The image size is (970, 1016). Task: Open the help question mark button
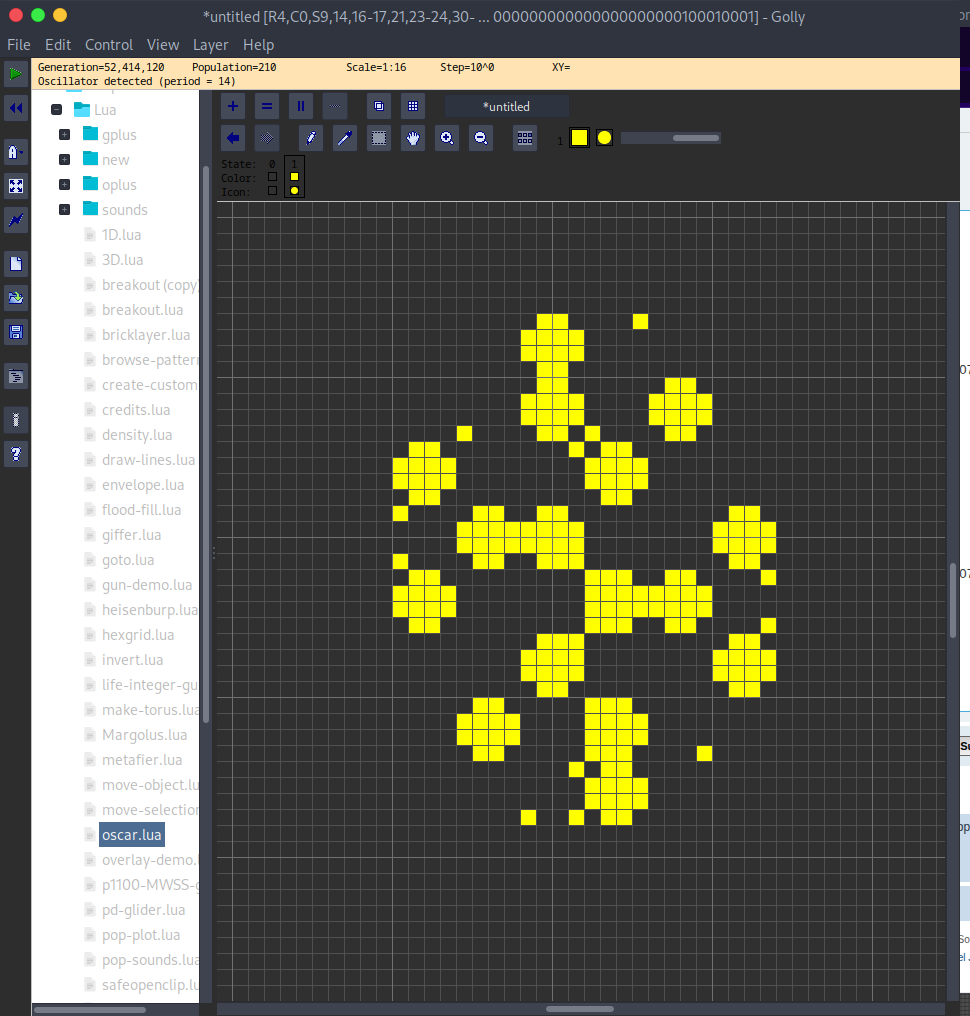click(16, 454)
